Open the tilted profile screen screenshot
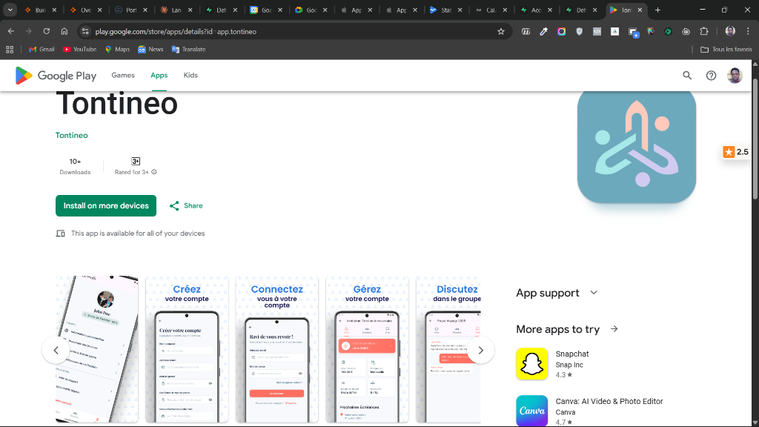759x427 pixels. coord(97,350)
